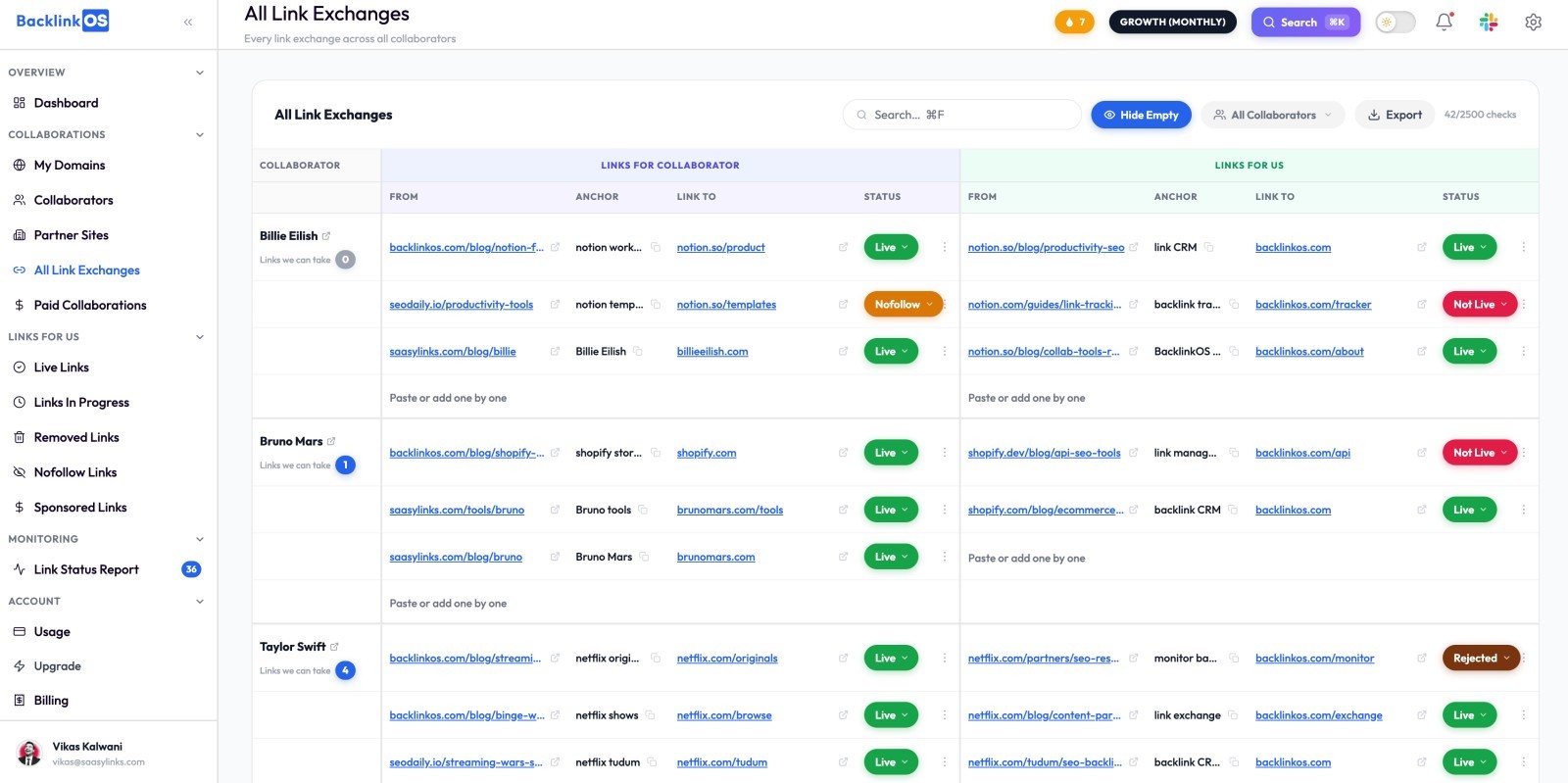Viewport: 1568px width, 783px height.
Task: Open row options for billieeilish.com row
Action: click(945, 351)
